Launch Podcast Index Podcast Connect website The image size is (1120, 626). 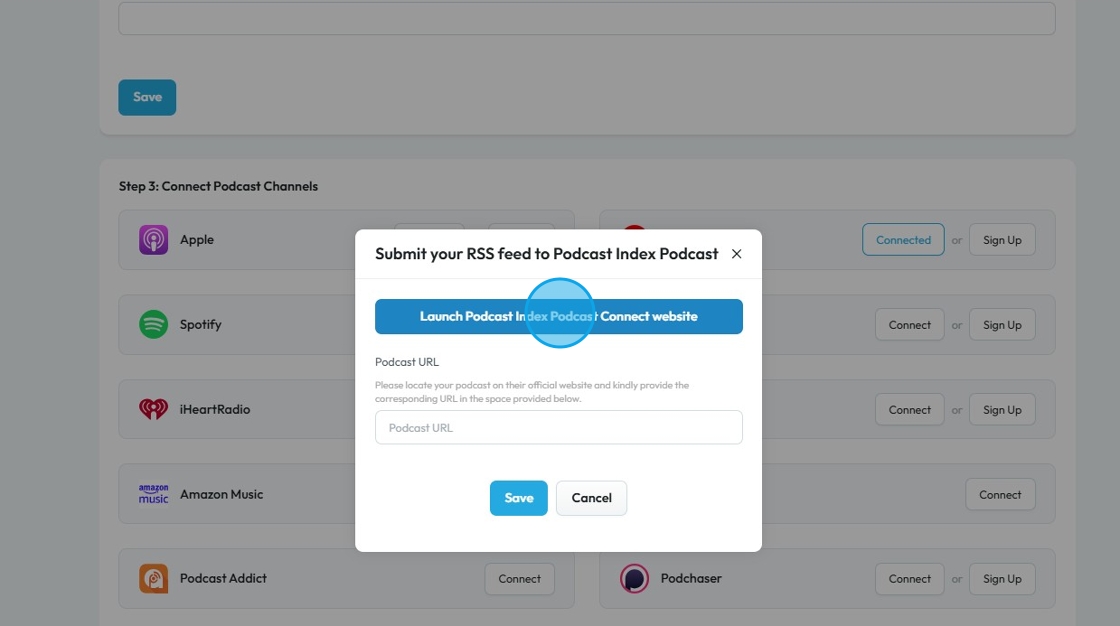coord(558,316)
